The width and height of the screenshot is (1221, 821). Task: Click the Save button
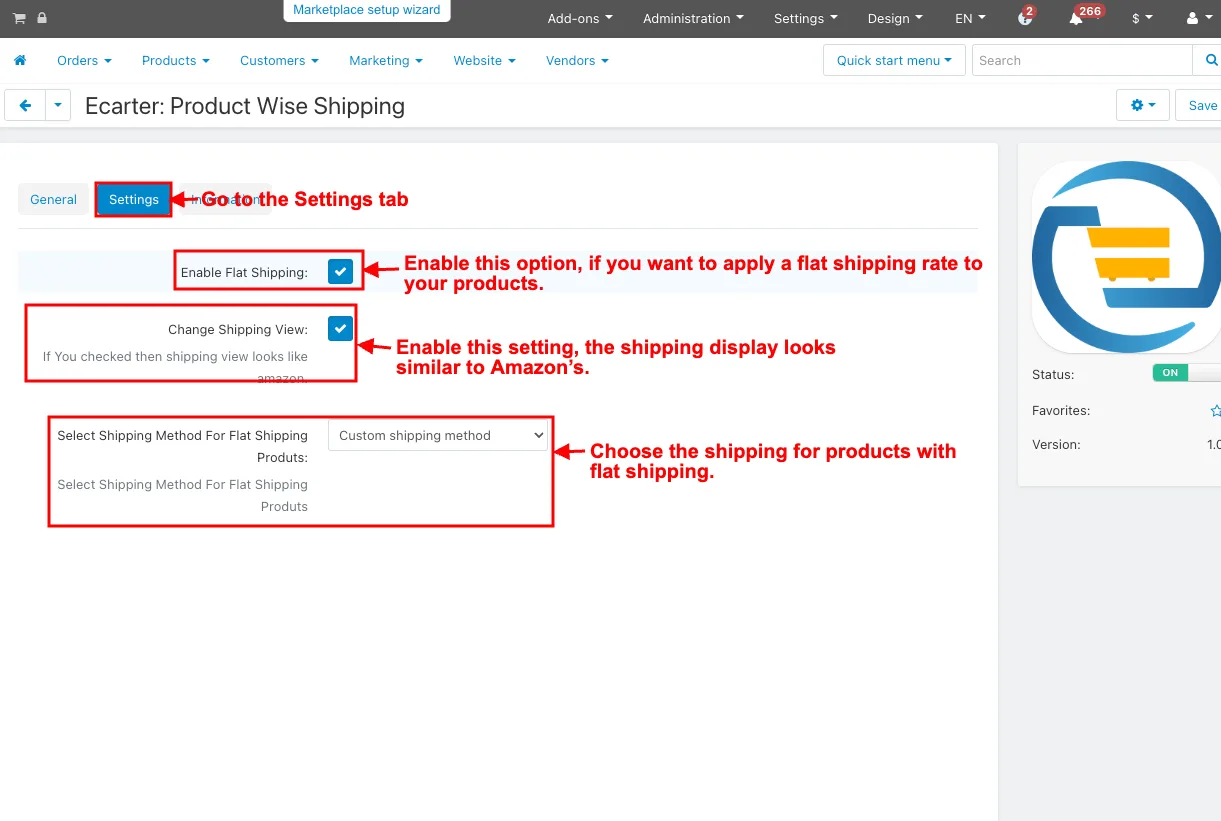pyautogui.click(x=1200, y=105)
